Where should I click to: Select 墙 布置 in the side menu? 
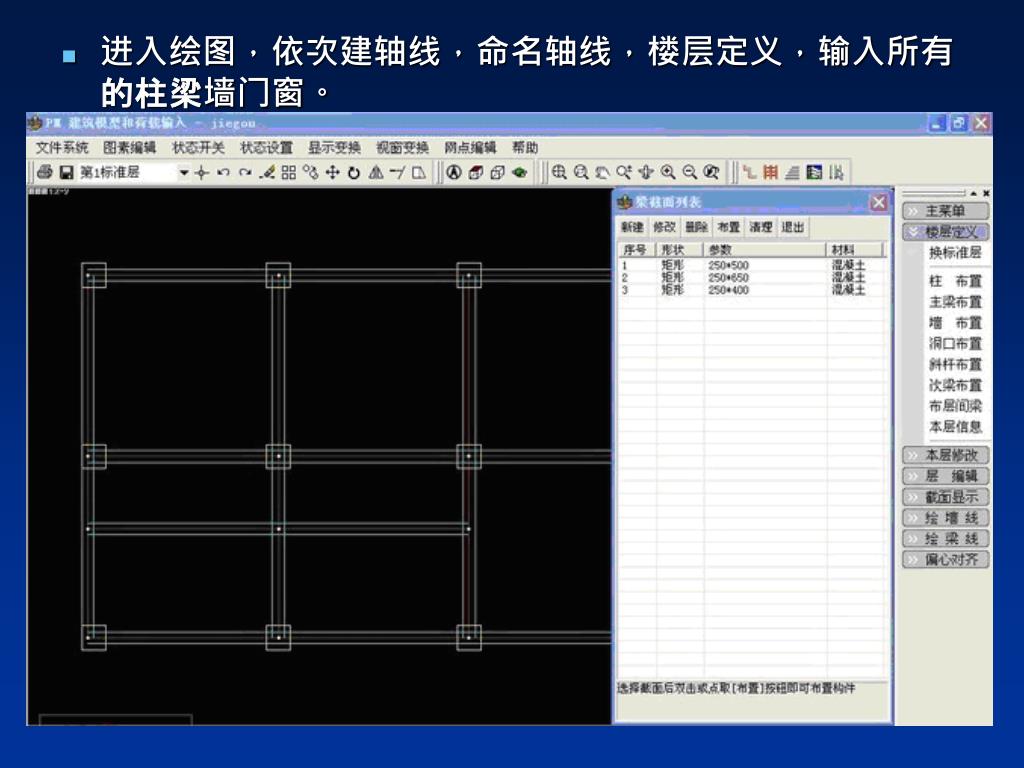(x=955, y=323)
